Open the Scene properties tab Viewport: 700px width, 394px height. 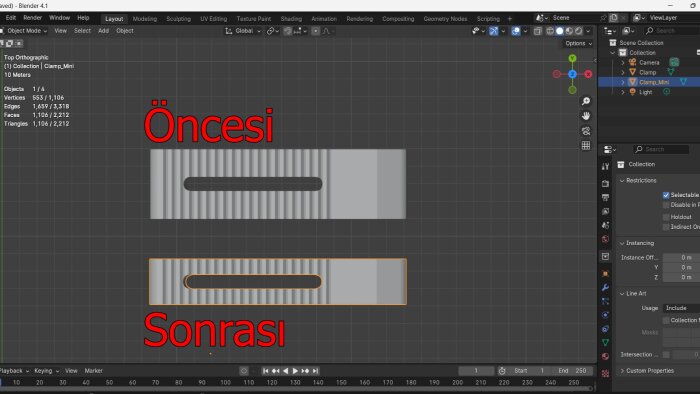point(605,225)
